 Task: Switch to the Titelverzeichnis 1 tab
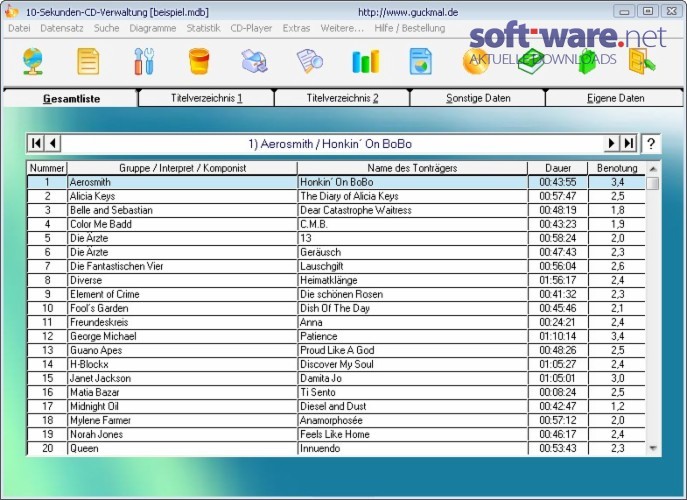pos(206,98)
